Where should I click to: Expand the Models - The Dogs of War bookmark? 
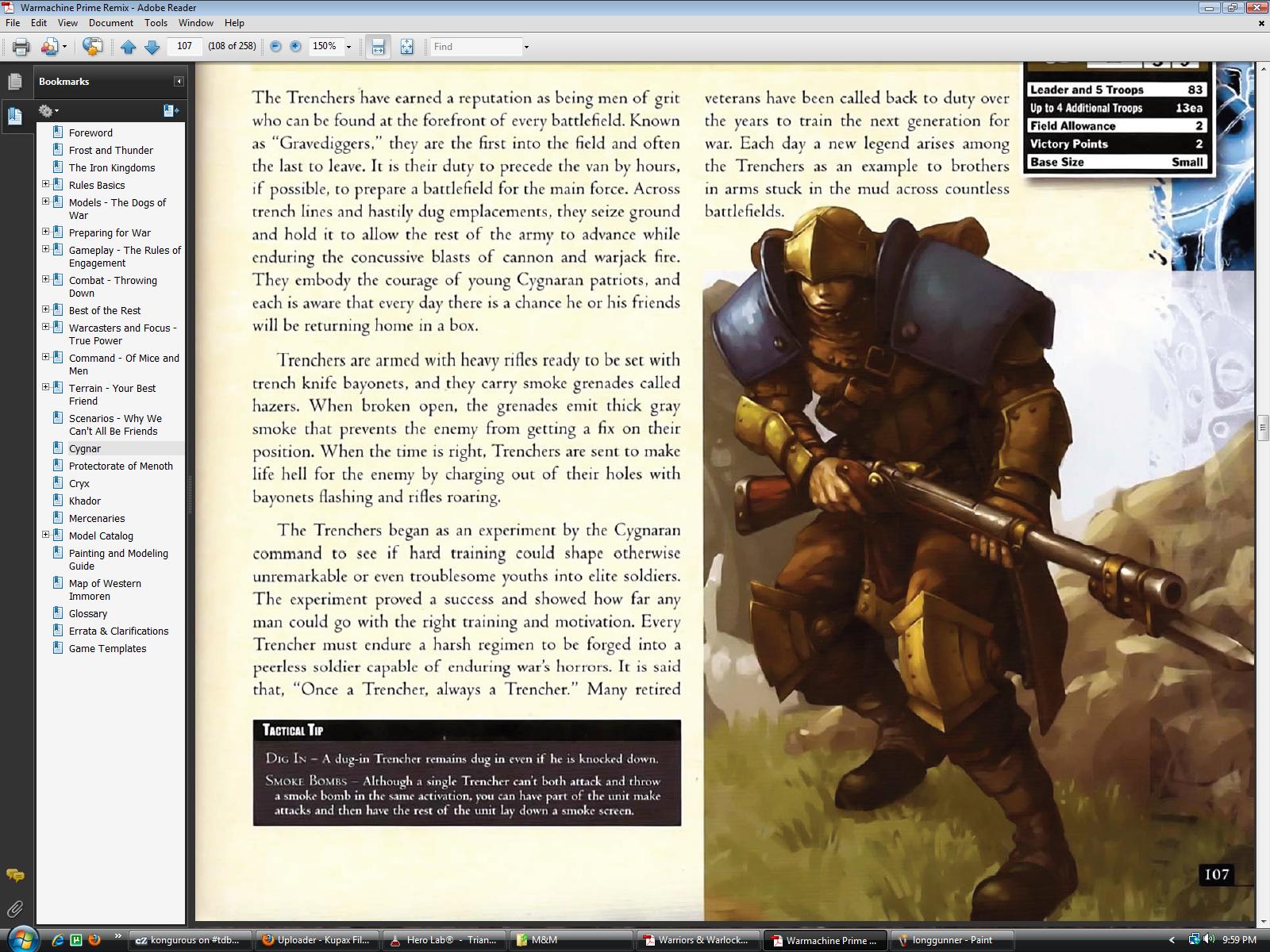pos(45,202)
